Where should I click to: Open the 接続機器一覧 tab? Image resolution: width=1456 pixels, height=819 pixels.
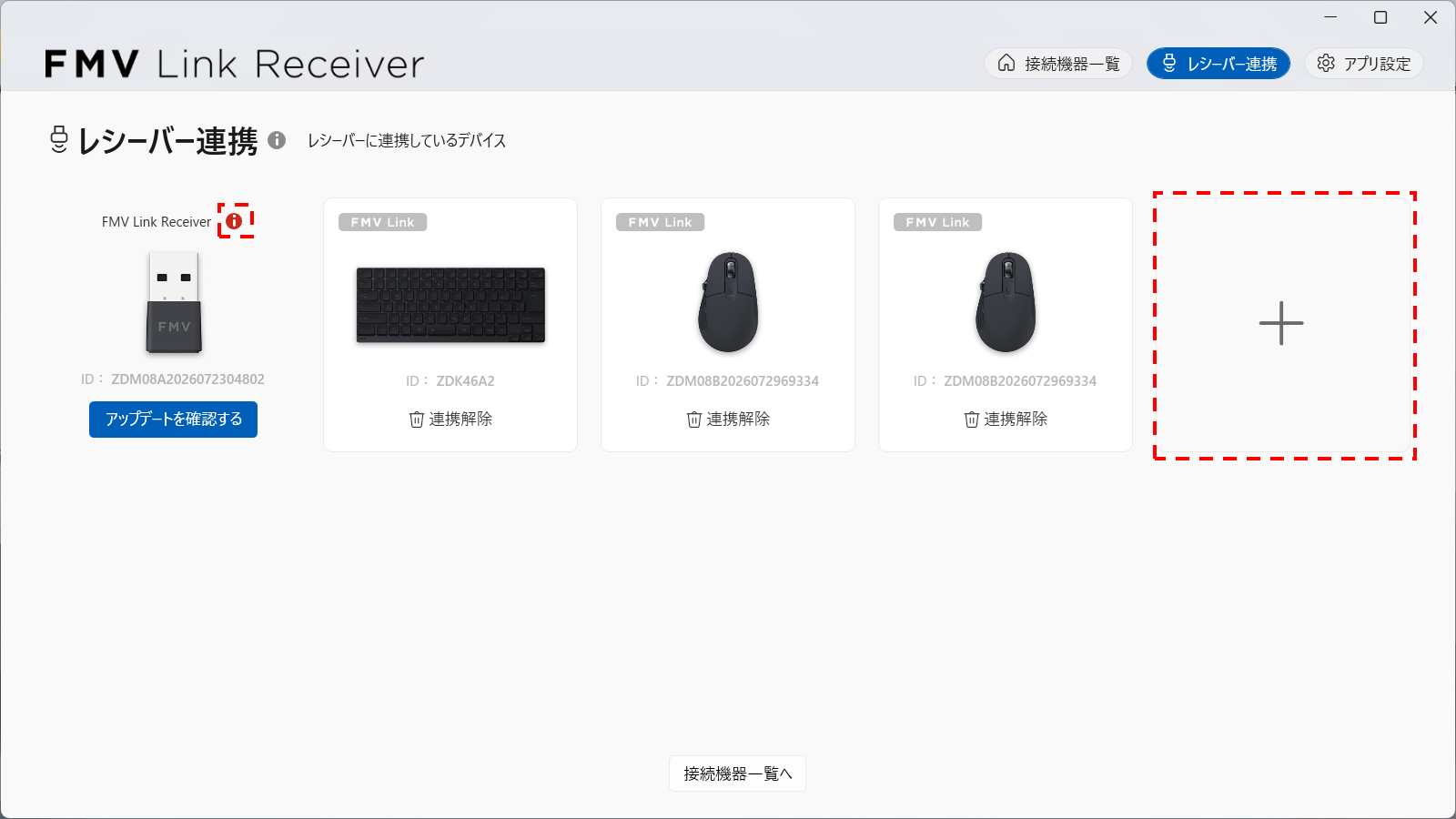tap(1058, 64)
